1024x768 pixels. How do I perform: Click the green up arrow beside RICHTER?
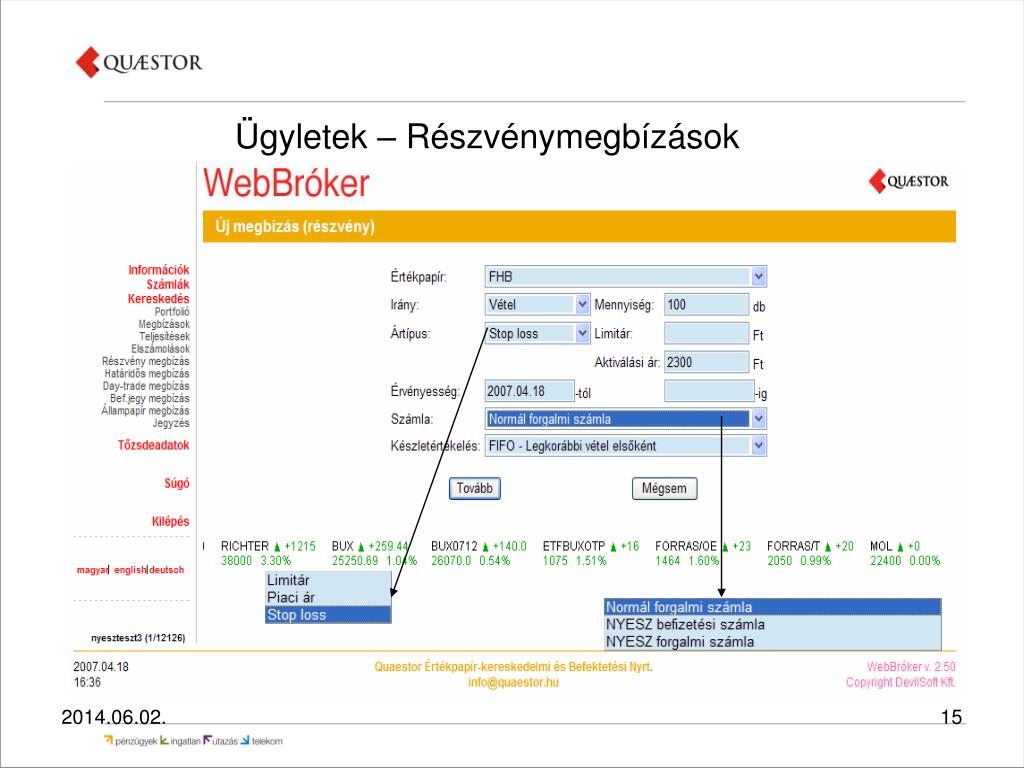[x=277, y=547]
